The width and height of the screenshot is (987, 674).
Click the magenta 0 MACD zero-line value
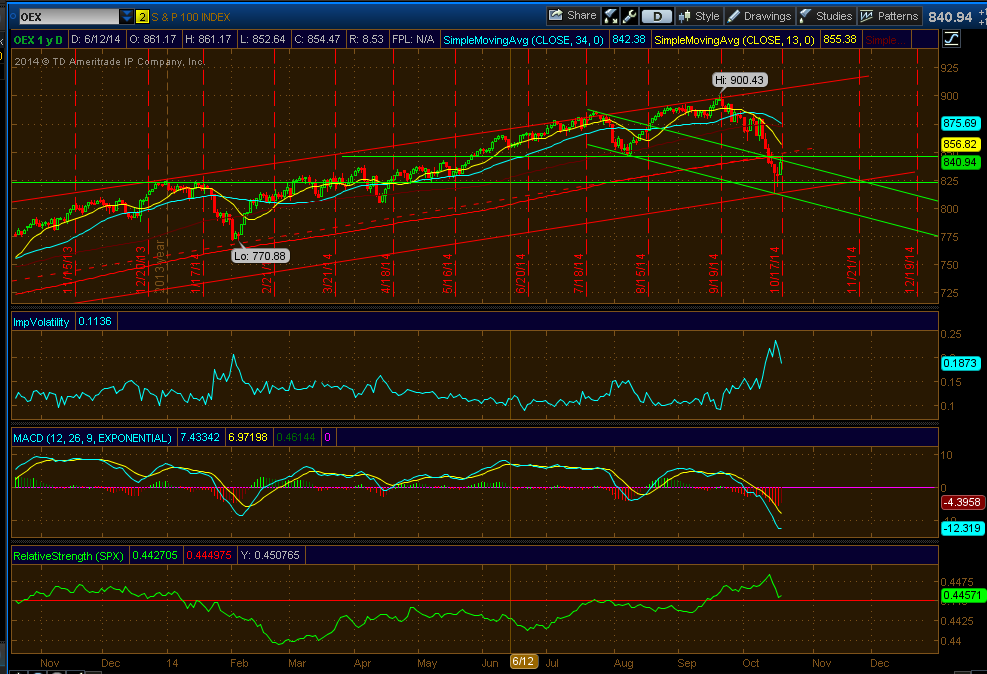pyautogui.click(x=327, y=437)
